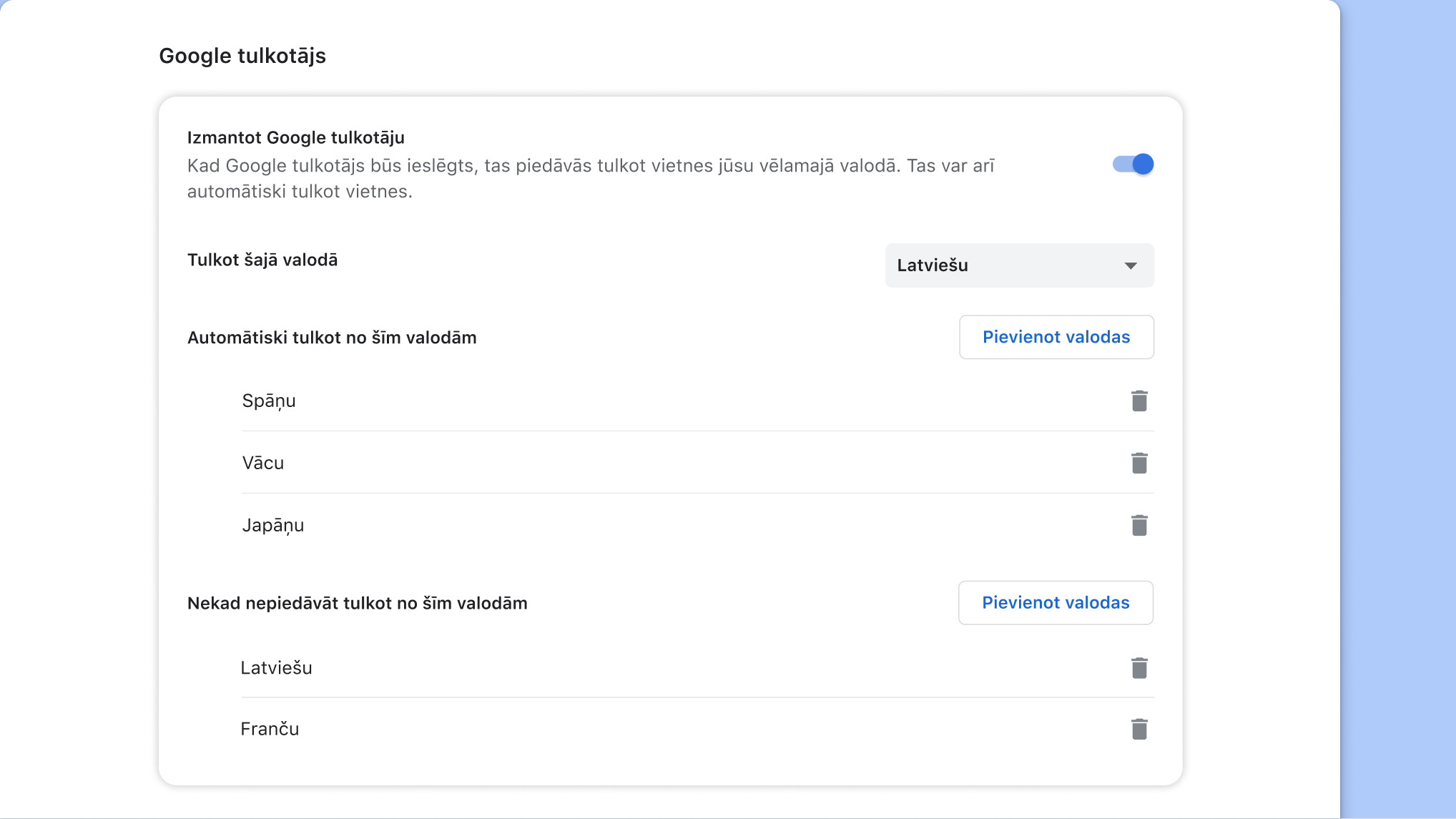Remove Latviešu from never-translate list
This screenshot has height=819, width=1456.
(x=1139, y=667)
